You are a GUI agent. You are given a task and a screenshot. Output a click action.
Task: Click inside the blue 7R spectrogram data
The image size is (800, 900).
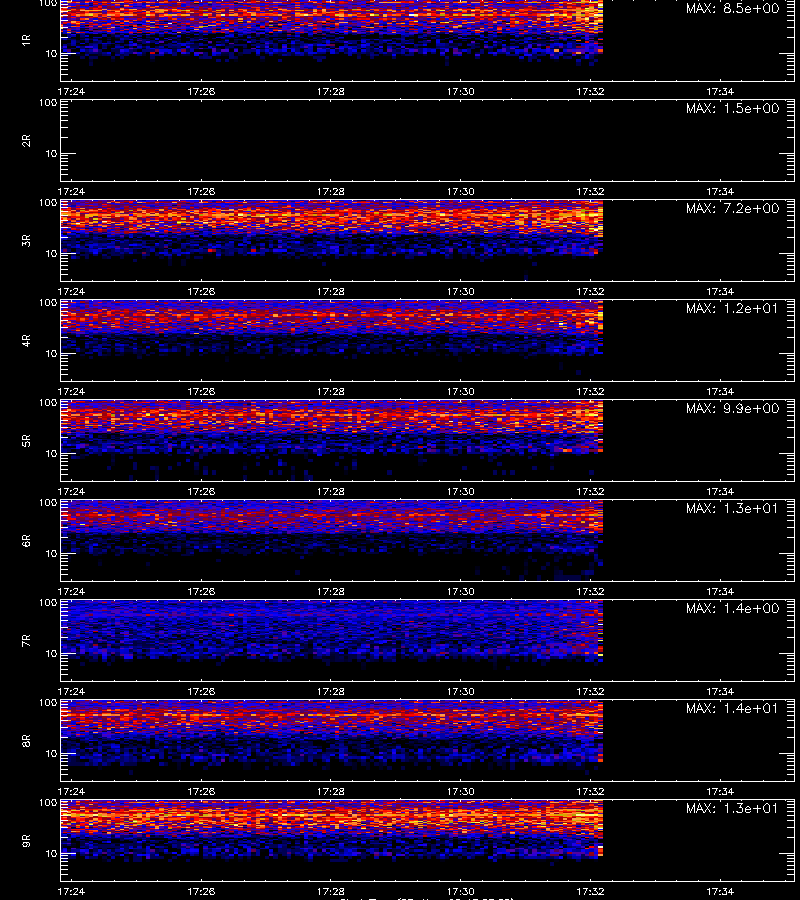point(332,630)
